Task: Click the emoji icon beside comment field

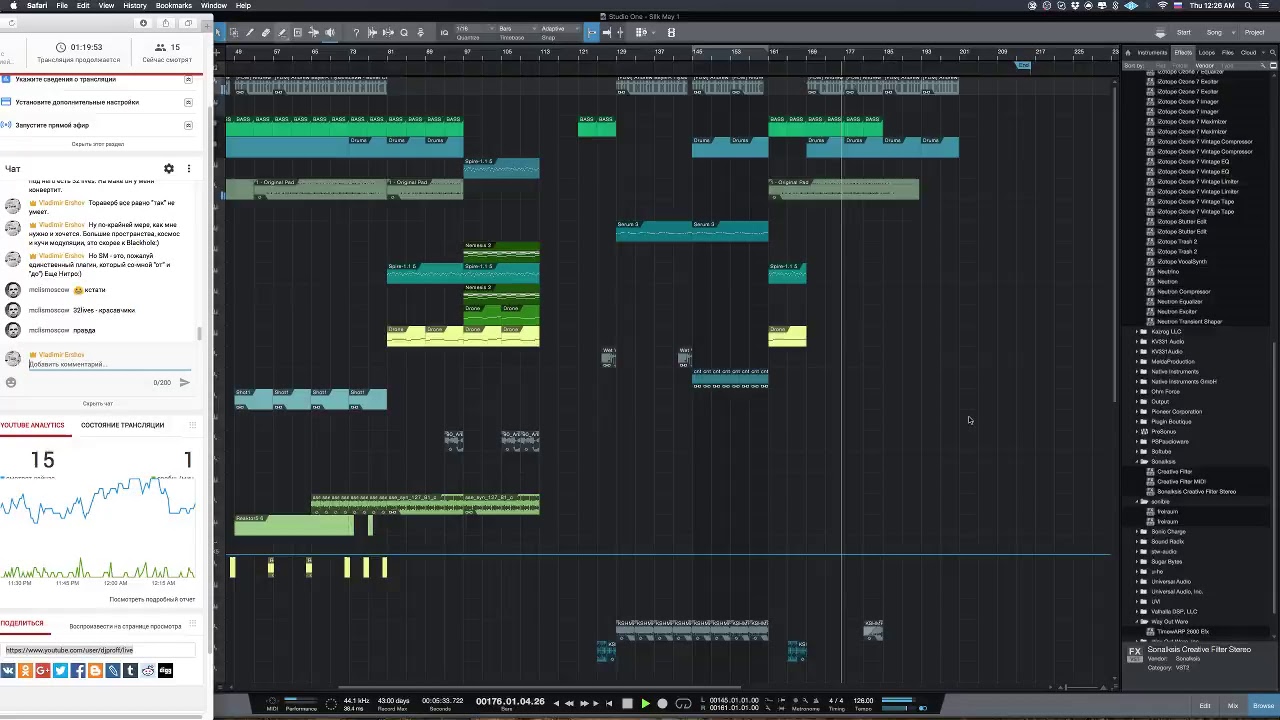Action: (x=11, y=382)
